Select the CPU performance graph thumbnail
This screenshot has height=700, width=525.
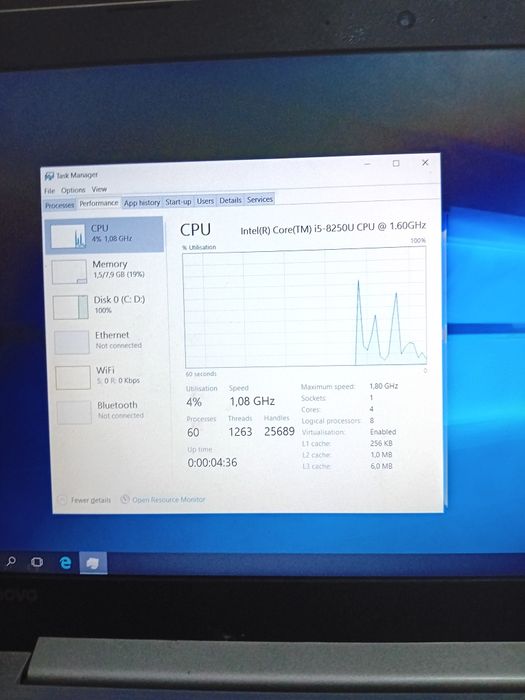click(x=68, y=236)
